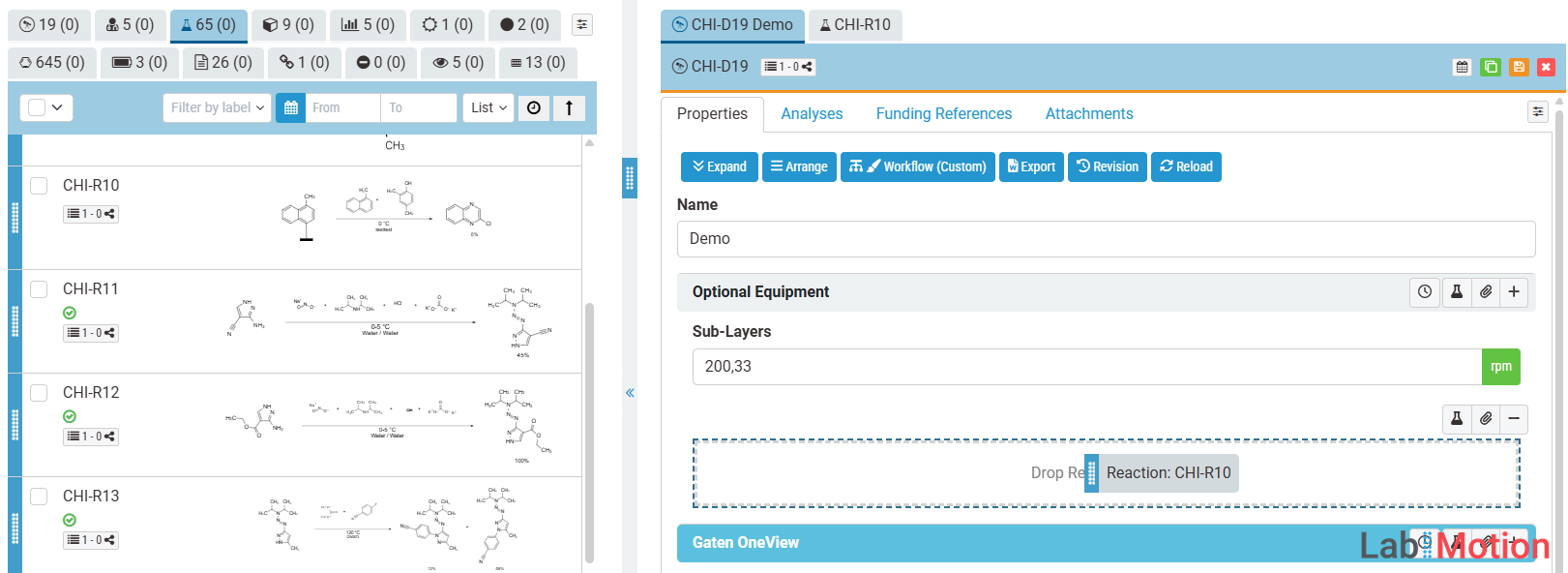Click the Reload button

click(x=1186, y=166)
